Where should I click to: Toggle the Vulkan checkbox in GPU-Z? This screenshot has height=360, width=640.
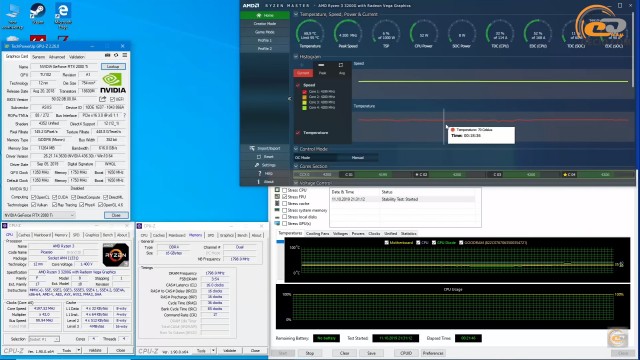point(34,205)
